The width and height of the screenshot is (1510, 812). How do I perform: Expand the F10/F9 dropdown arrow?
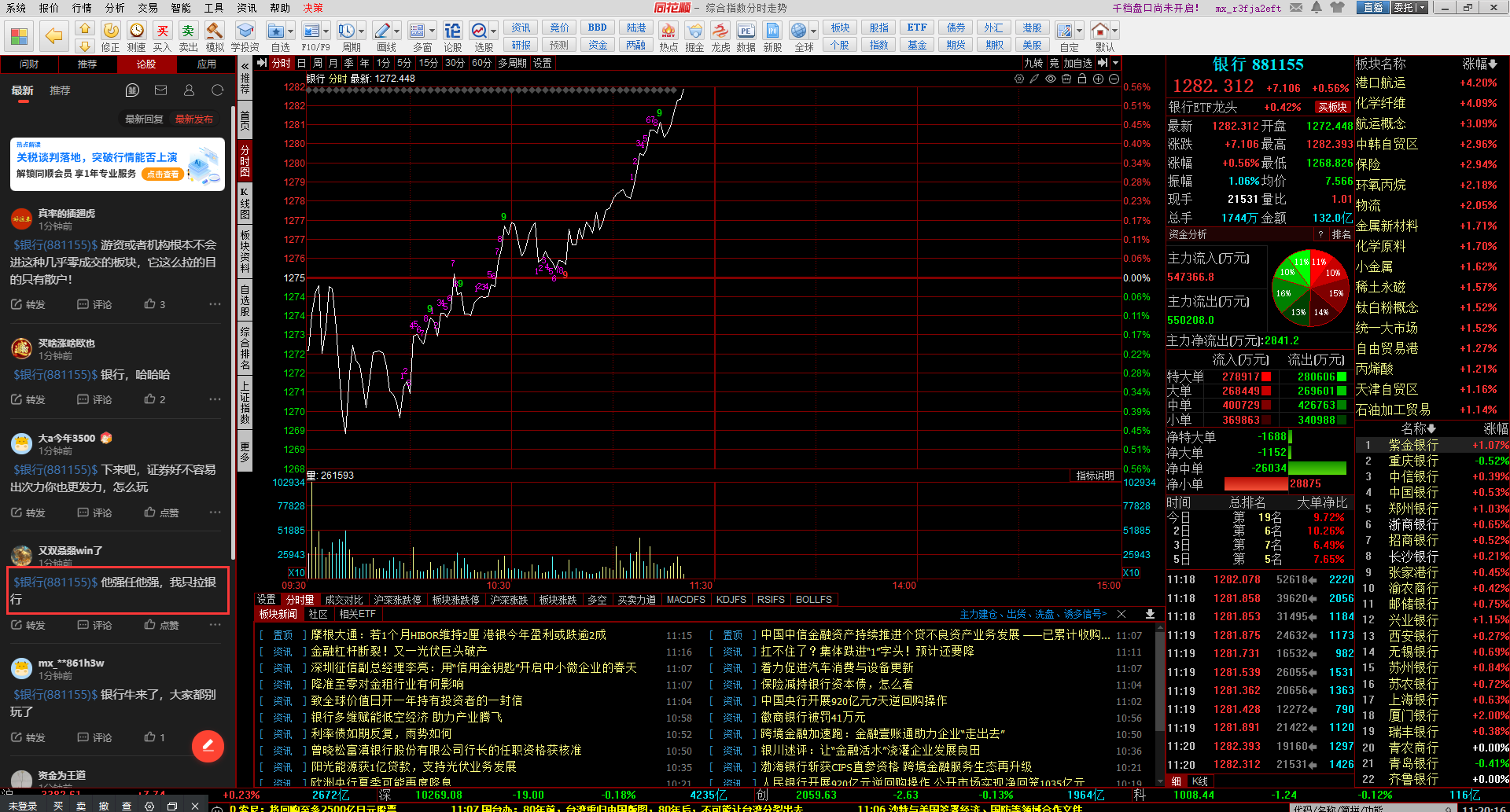(326, 31)
